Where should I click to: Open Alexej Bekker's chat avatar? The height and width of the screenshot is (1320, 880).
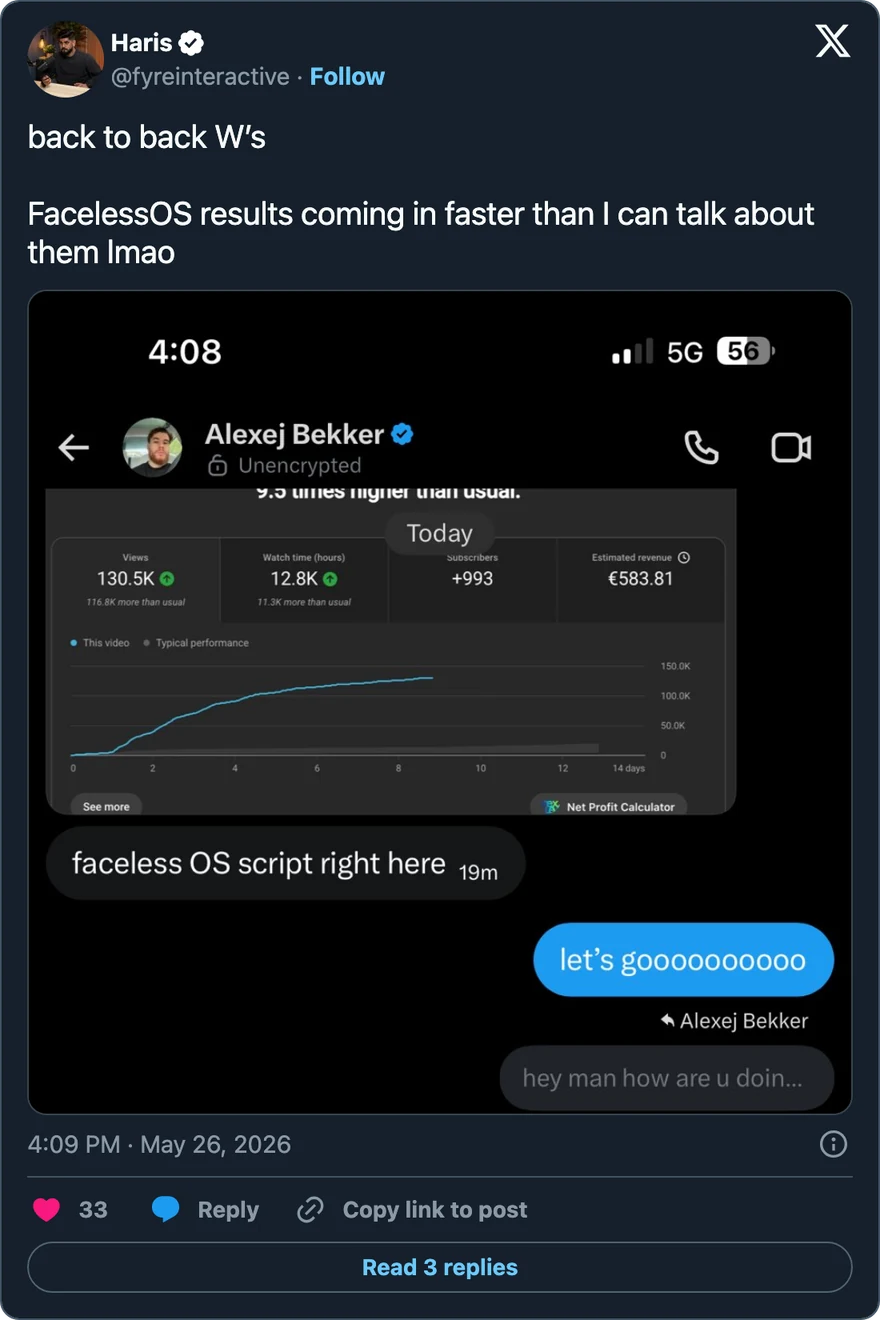click(152, 447)
